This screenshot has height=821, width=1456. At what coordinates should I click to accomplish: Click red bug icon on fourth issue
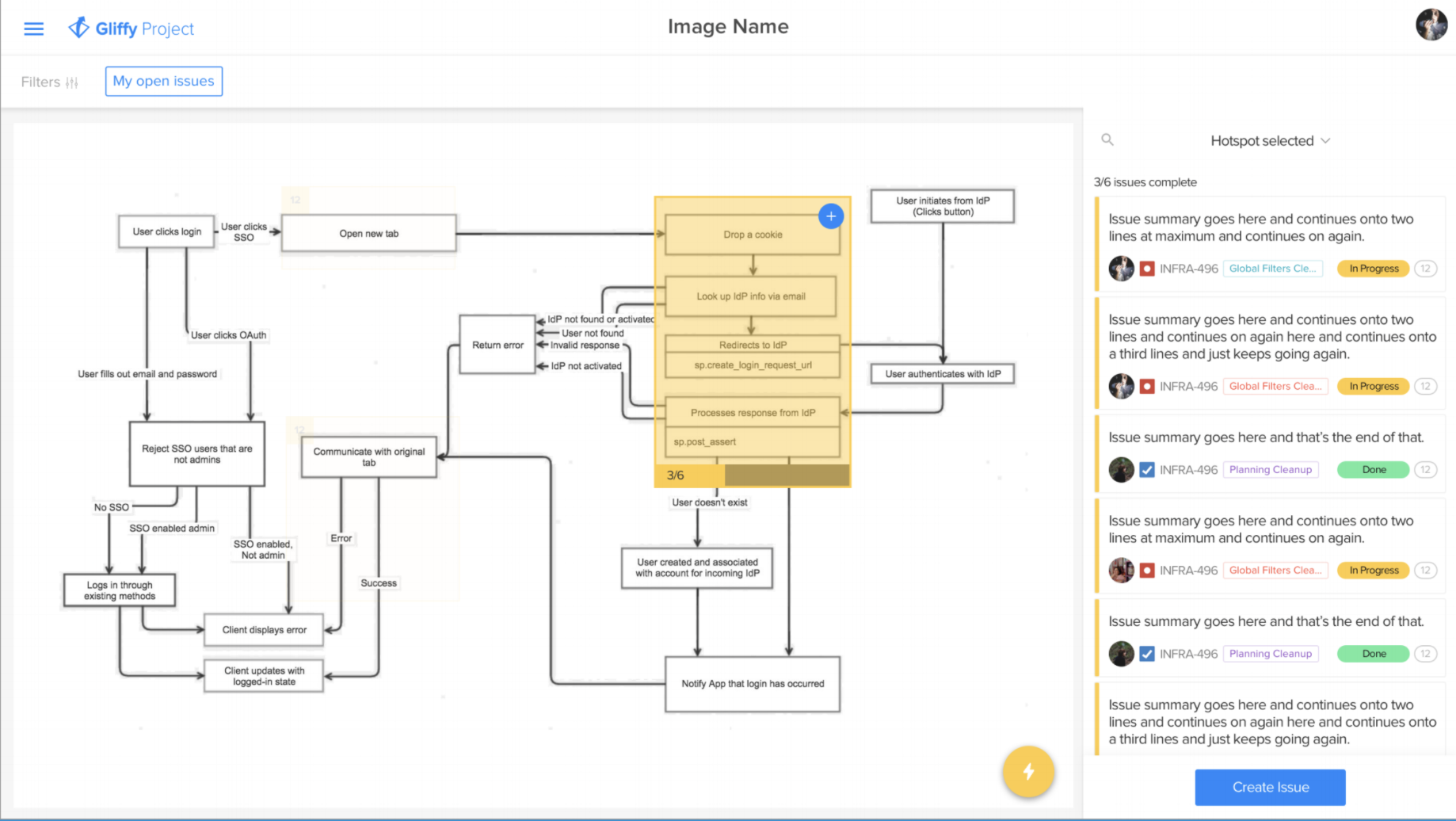[x=1146, y=570]
